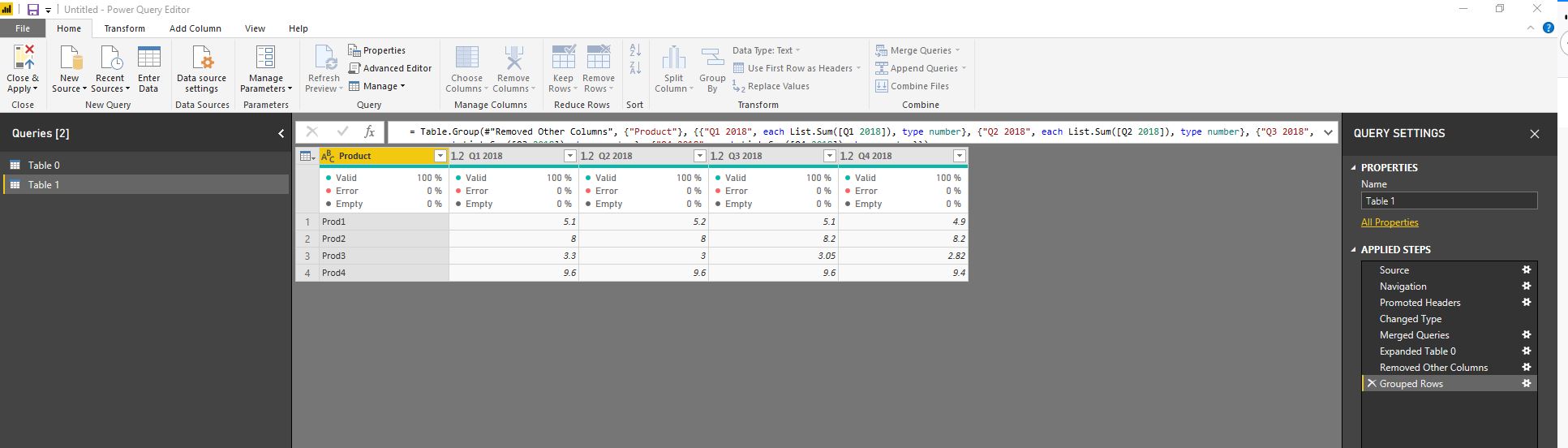Click the Enter Data table icon
The height and width of the screenshot is (448, 1568).
point(148,58)
